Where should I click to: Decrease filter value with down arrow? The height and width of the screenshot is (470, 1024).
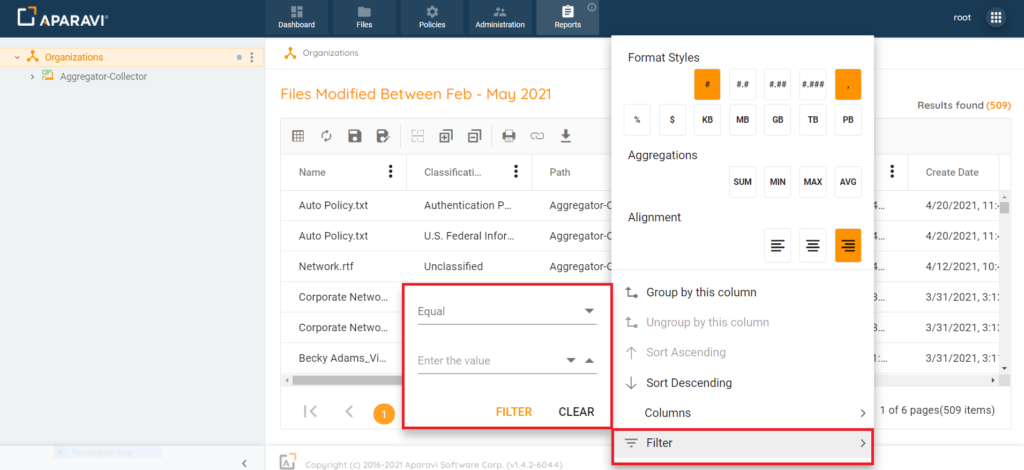pos(571,360)
